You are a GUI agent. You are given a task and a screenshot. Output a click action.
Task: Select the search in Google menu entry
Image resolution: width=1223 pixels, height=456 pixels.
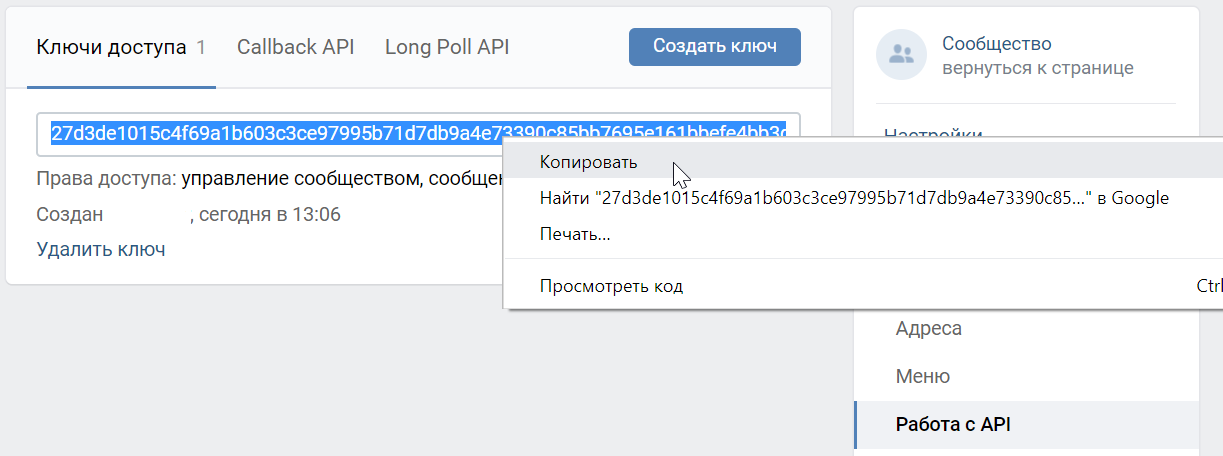853,198
